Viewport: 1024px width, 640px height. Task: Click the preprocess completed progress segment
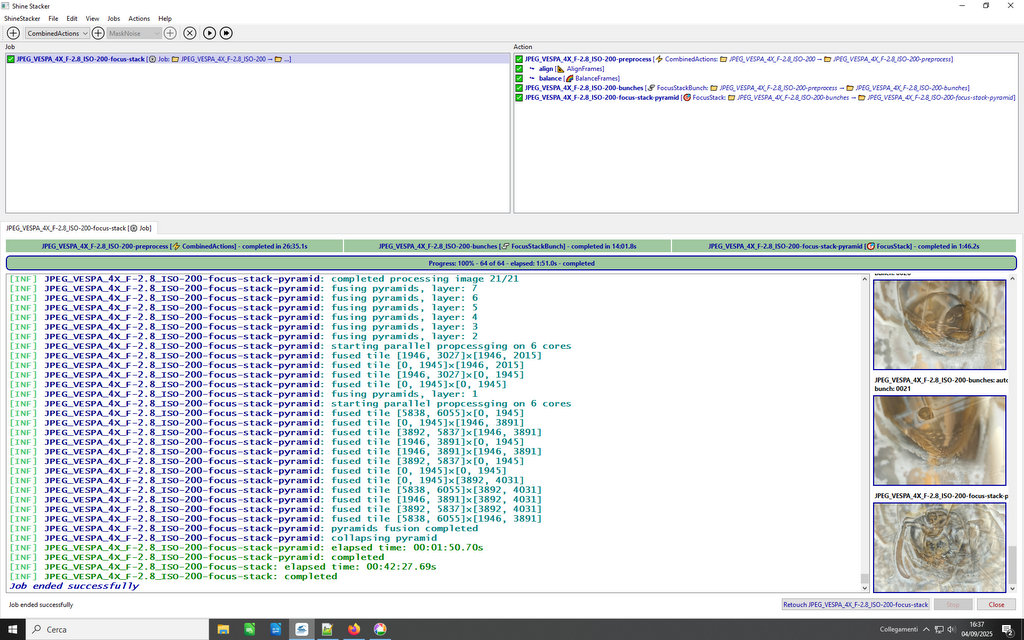coord(174,246)
